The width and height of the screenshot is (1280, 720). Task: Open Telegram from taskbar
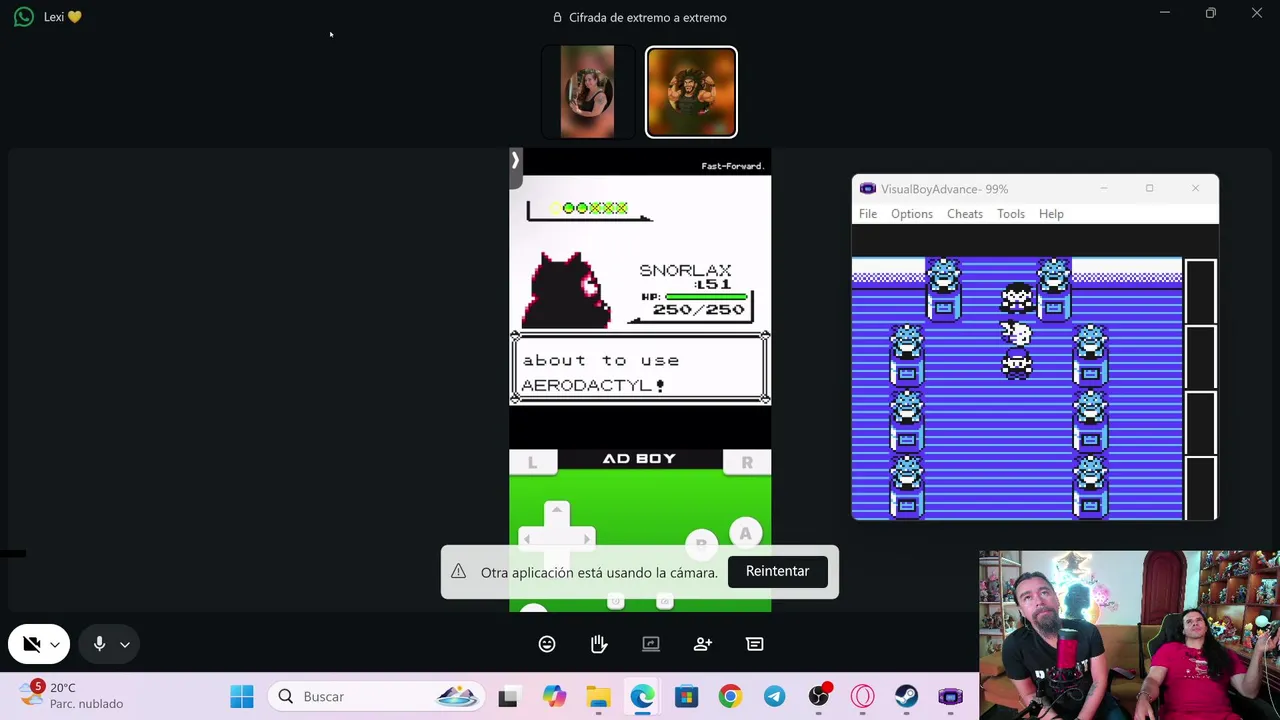click(x=774, y=696)
